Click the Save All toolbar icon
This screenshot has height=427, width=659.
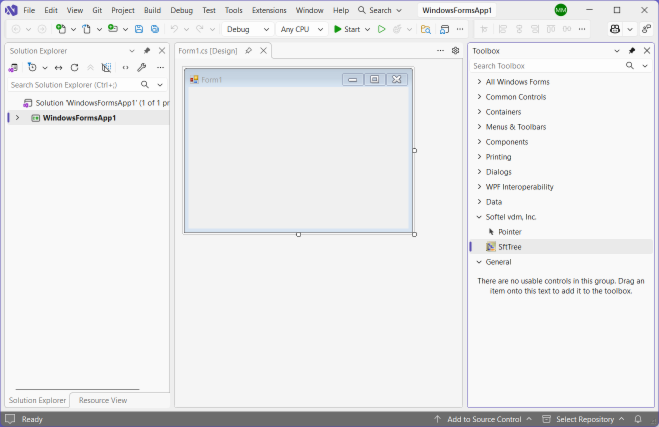155,29
